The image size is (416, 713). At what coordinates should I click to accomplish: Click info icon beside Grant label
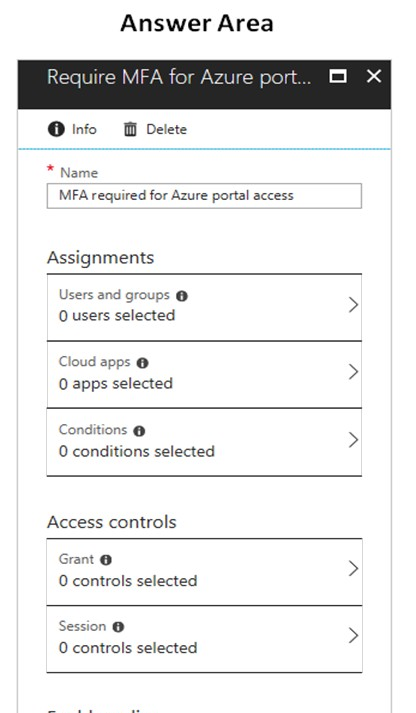(x=106, y=560)
